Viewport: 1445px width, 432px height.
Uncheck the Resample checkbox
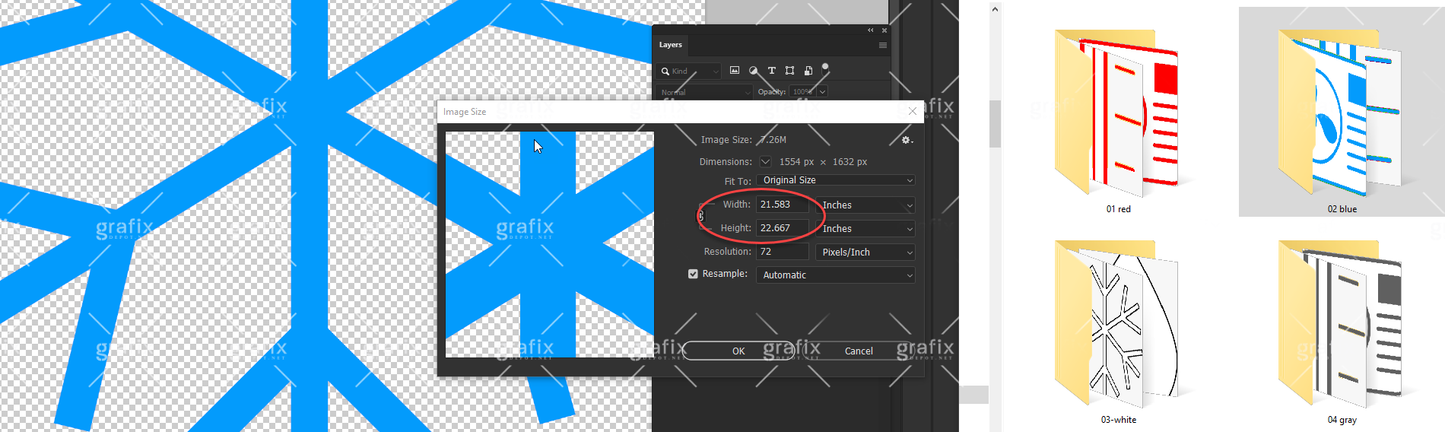pos(693,274)
